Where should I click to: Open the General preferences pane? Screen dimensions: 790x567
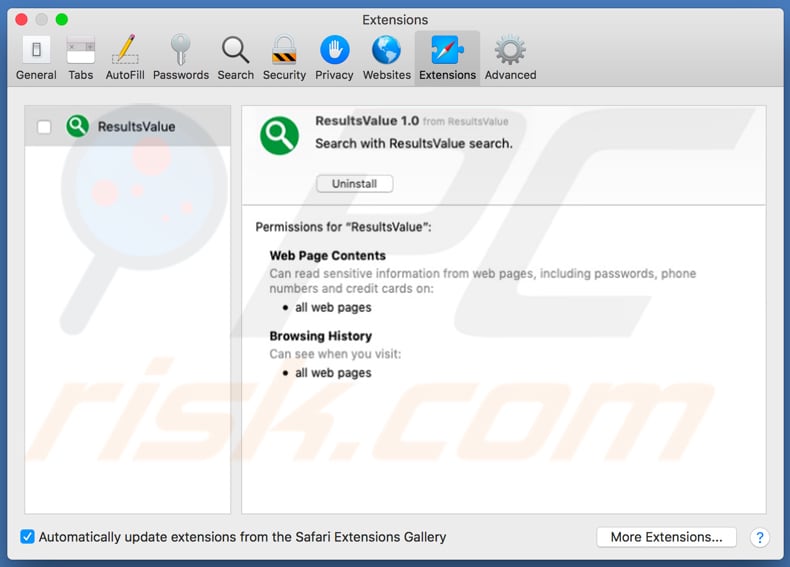pos(36,58)
